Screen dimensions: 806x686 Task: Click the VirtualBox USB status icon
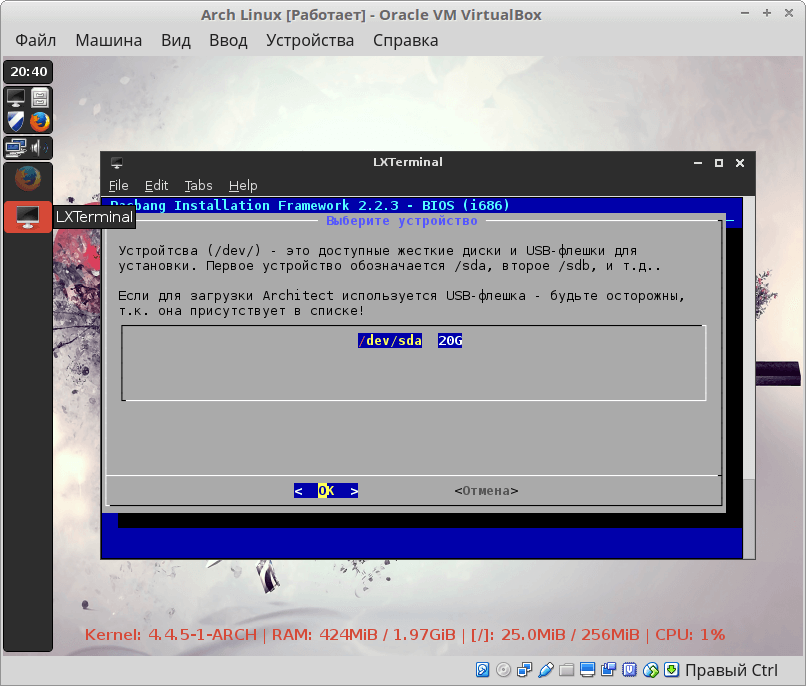pos(545,669)
